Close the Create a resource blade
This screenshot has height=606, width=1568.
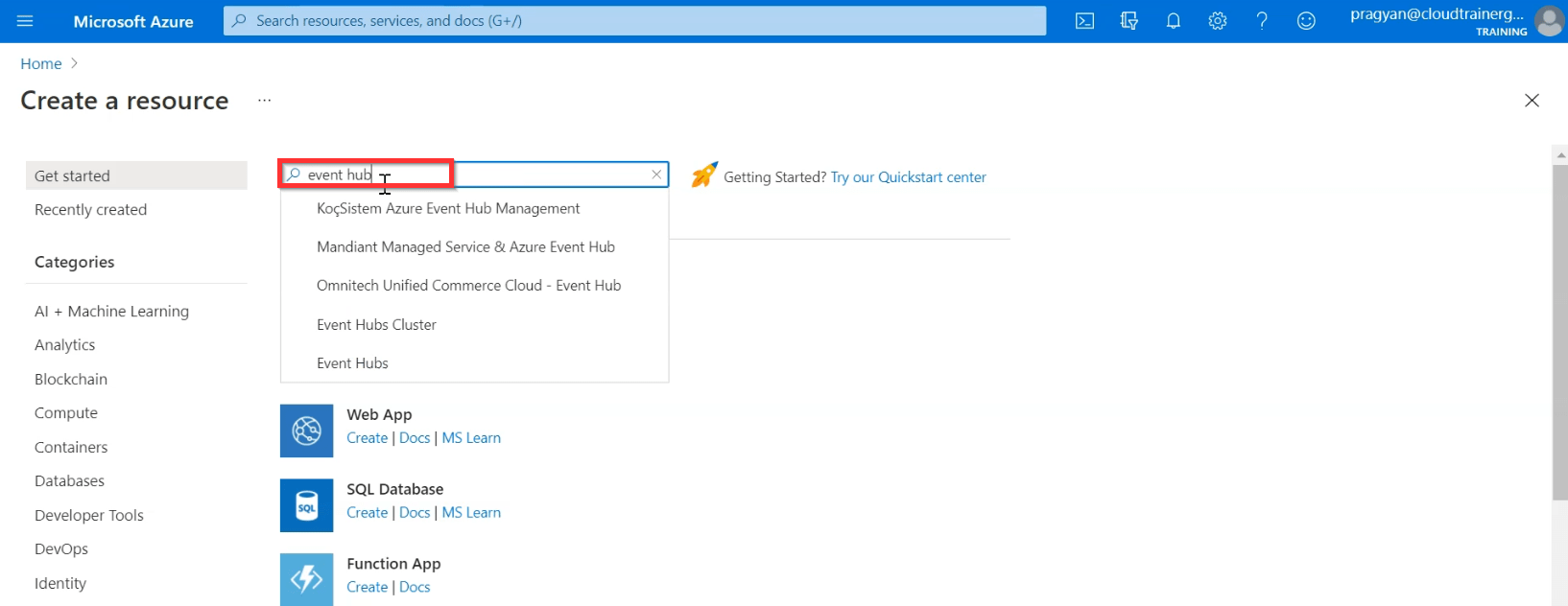point(1532,101)
